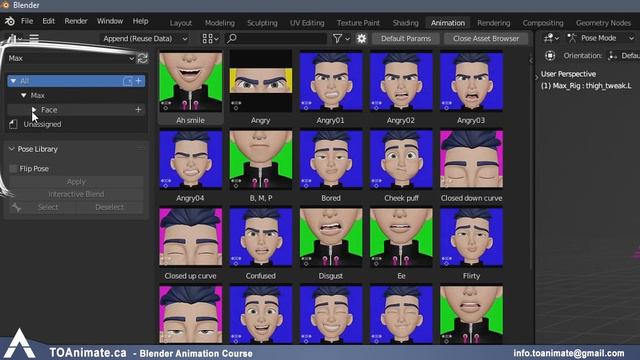Open the File menu
The image size is (640, 360).
[27, 21]
